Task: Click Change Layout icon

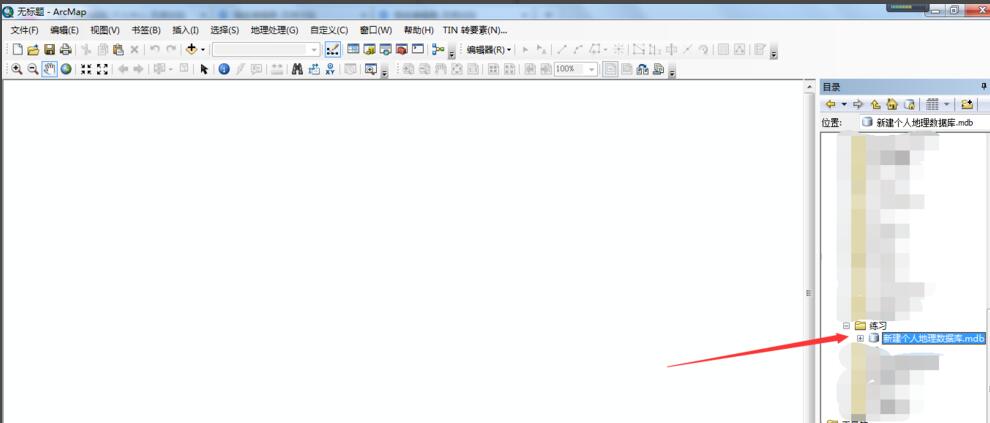Action: point(643,69)
